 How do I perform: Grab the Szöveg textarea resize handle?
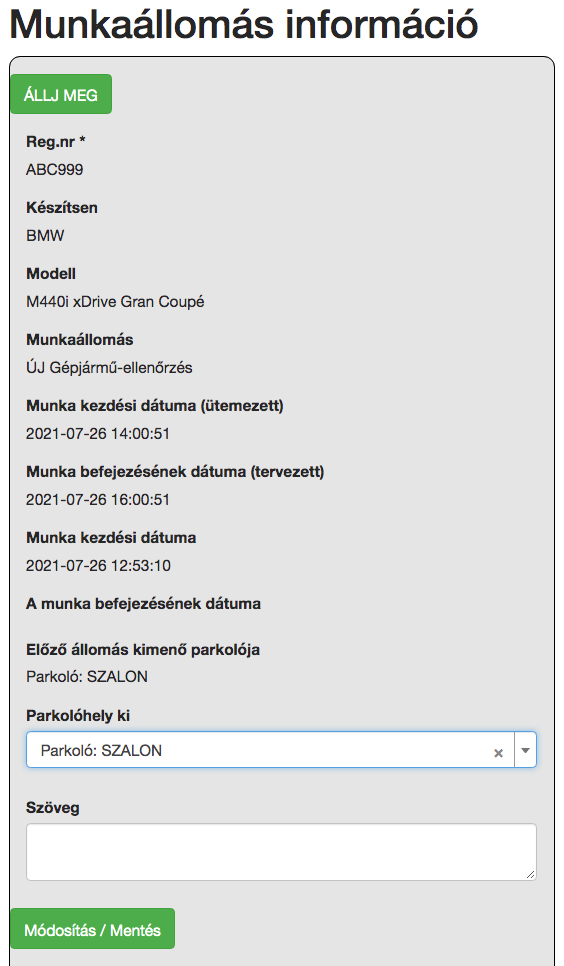pos(531,875)
